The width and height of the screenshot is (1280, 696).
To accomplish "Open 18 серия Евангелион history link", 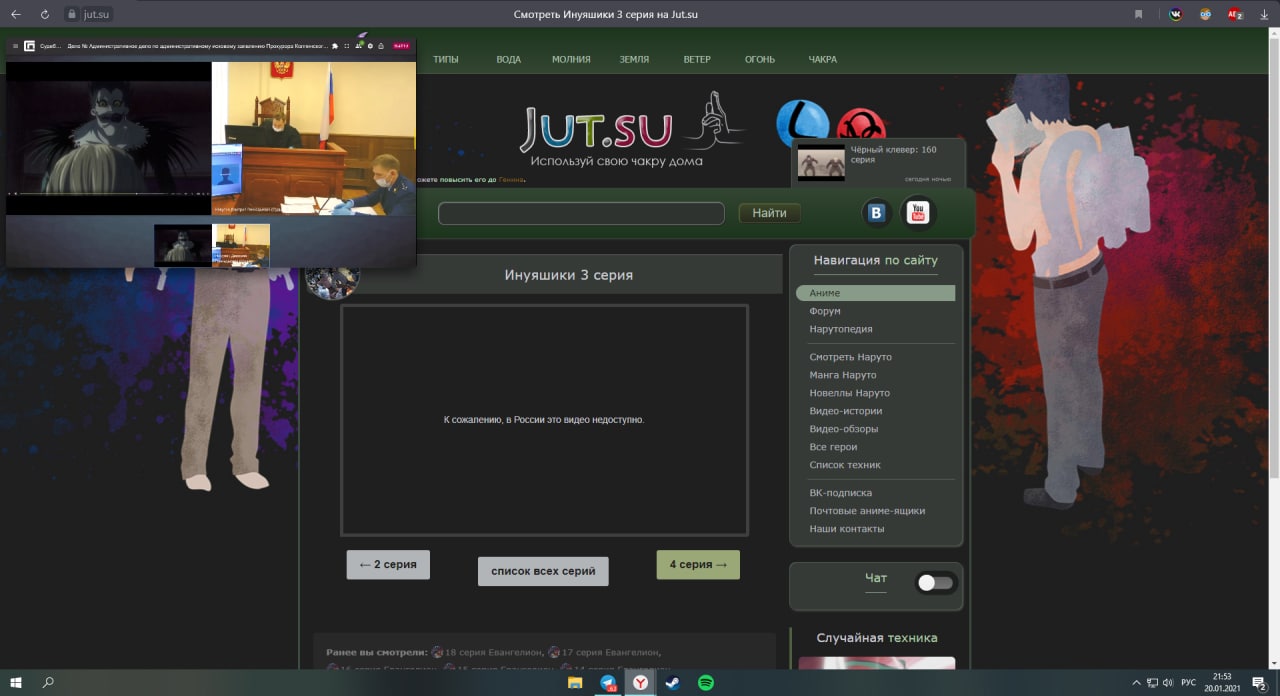I will [x=493, y=652].
